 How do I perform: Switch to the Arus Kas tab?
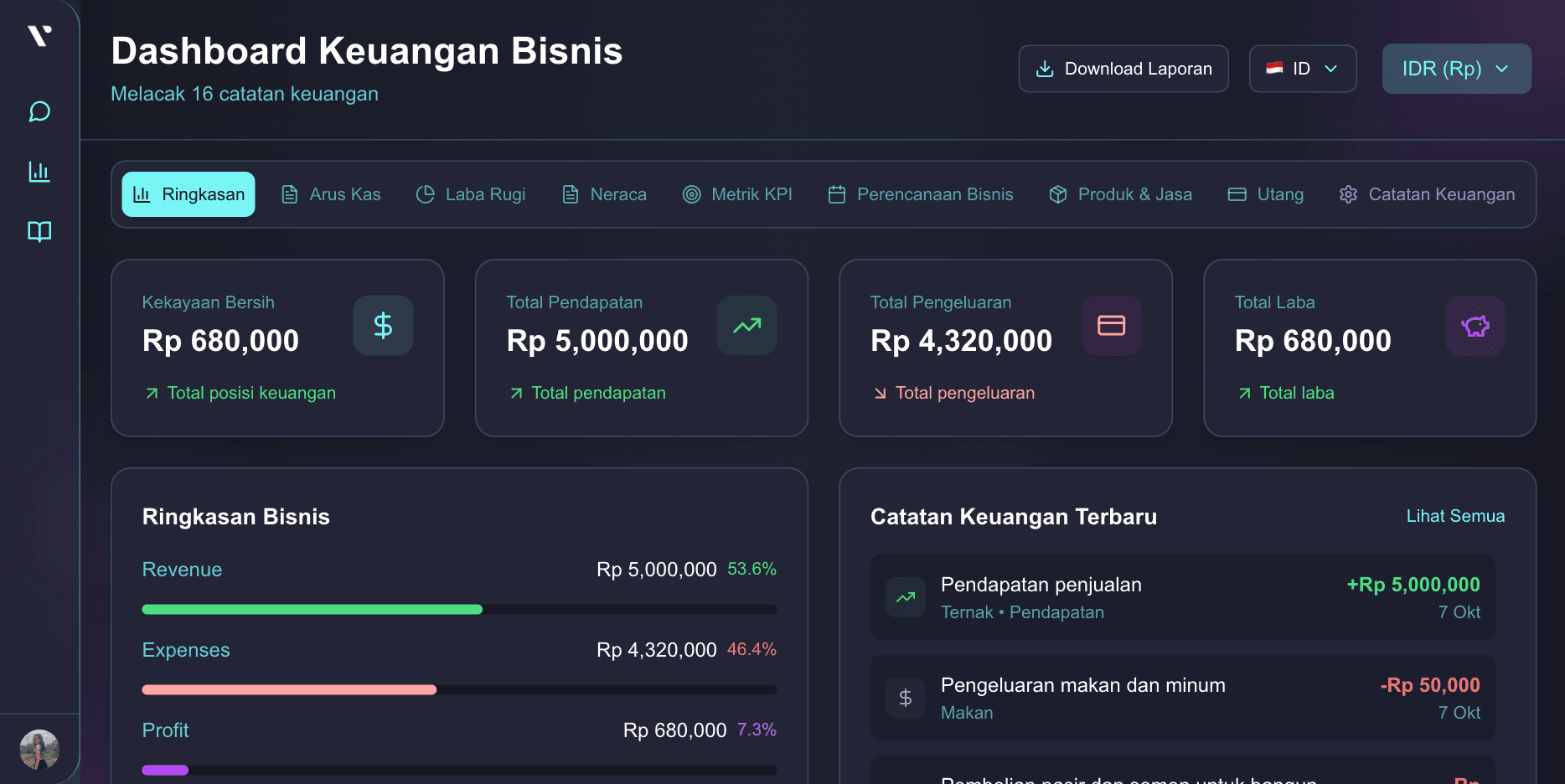point(331,193)
